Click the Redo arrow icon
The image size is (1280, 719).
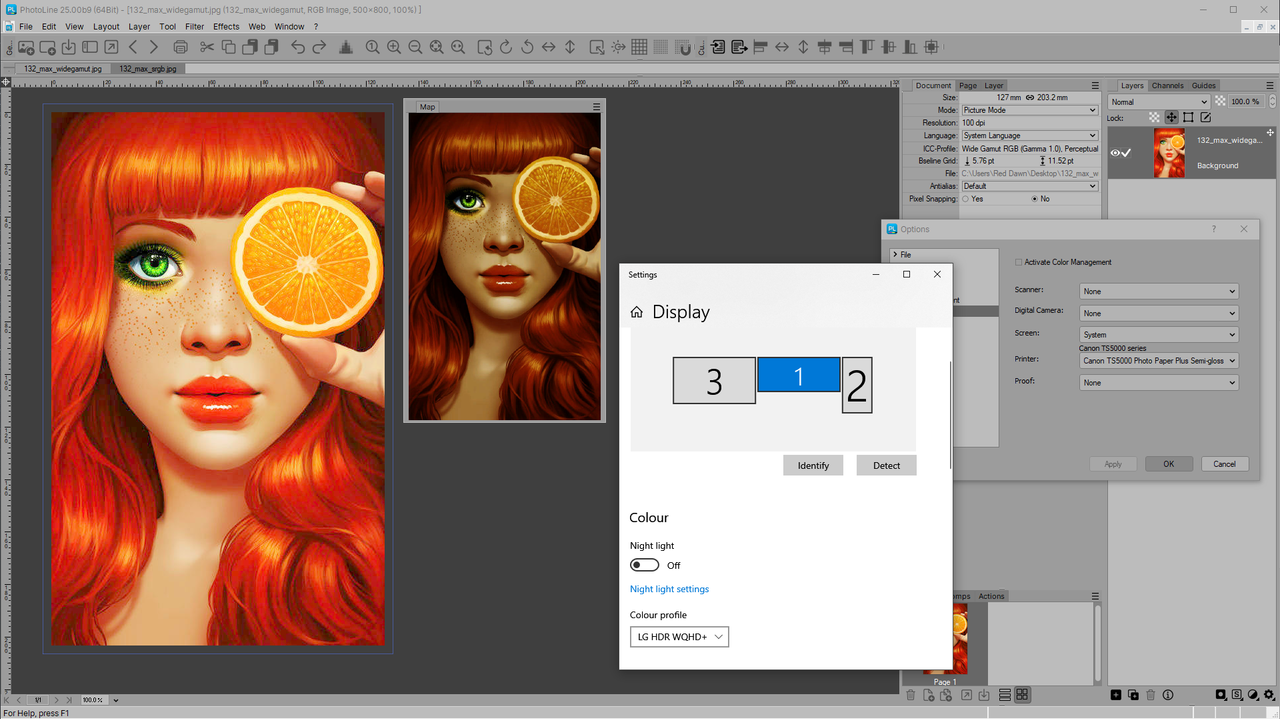click(320, 47)
